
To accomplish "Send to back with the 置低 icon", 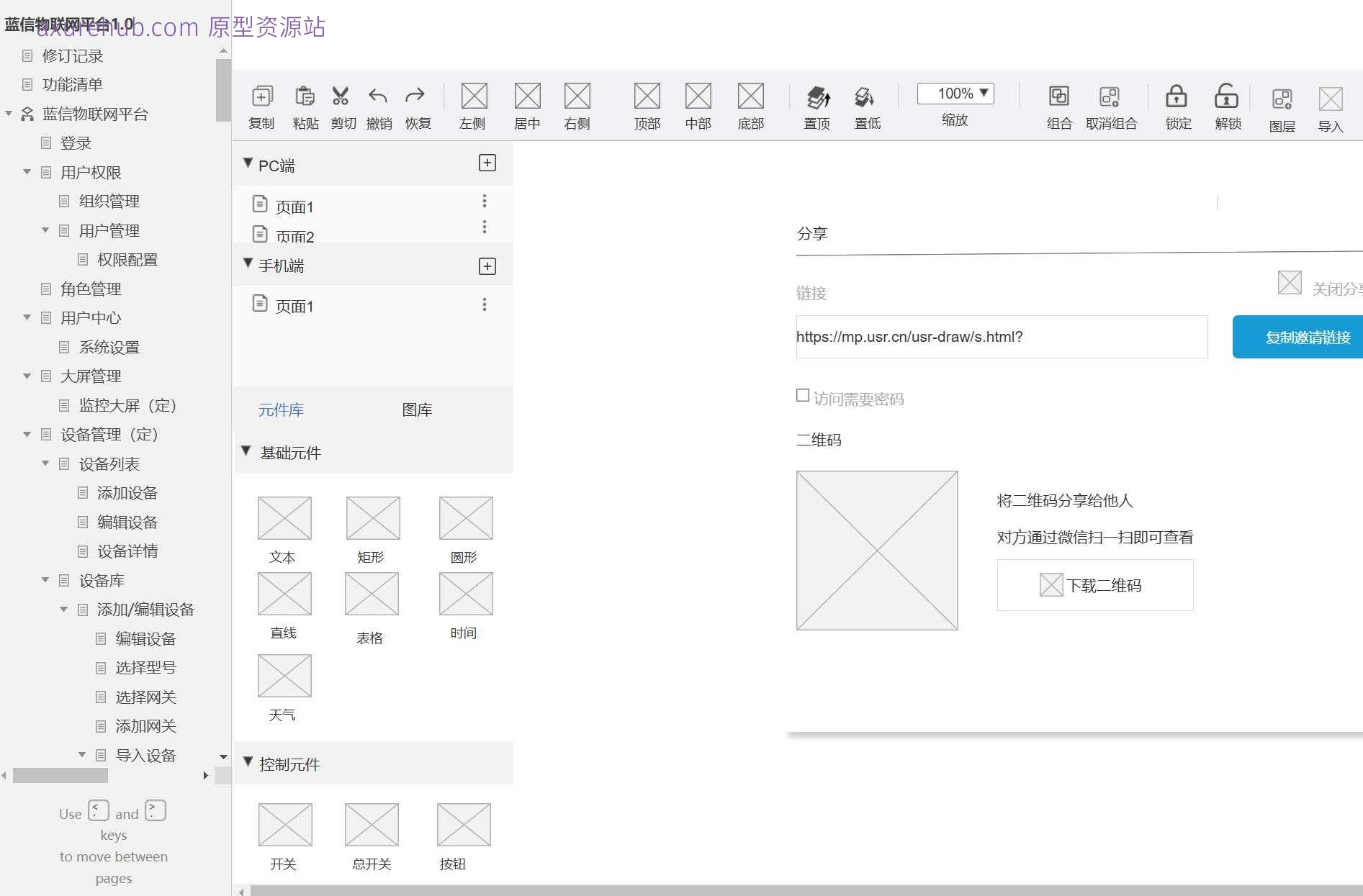I will (864, 96).
